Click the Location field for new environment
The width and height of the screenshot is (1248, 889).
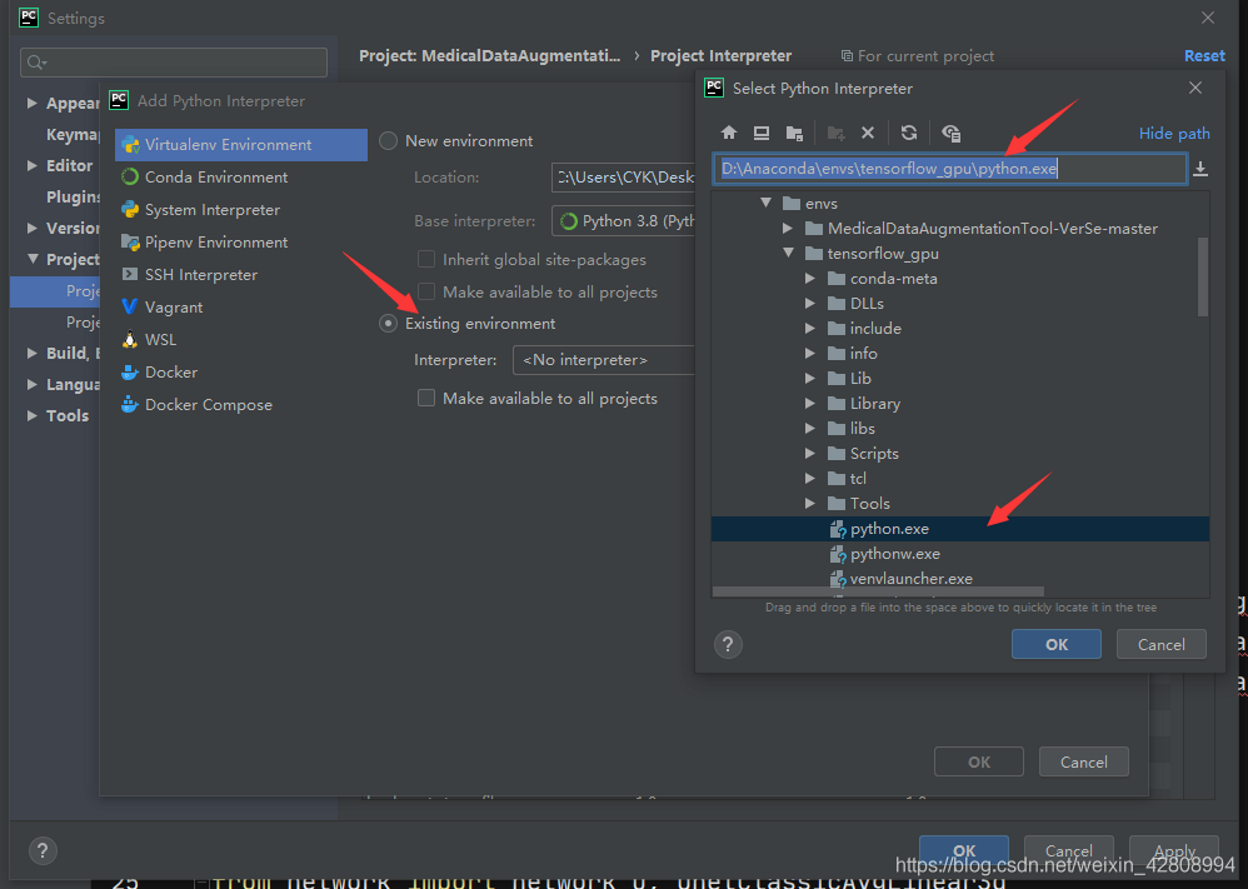(624, 178)
